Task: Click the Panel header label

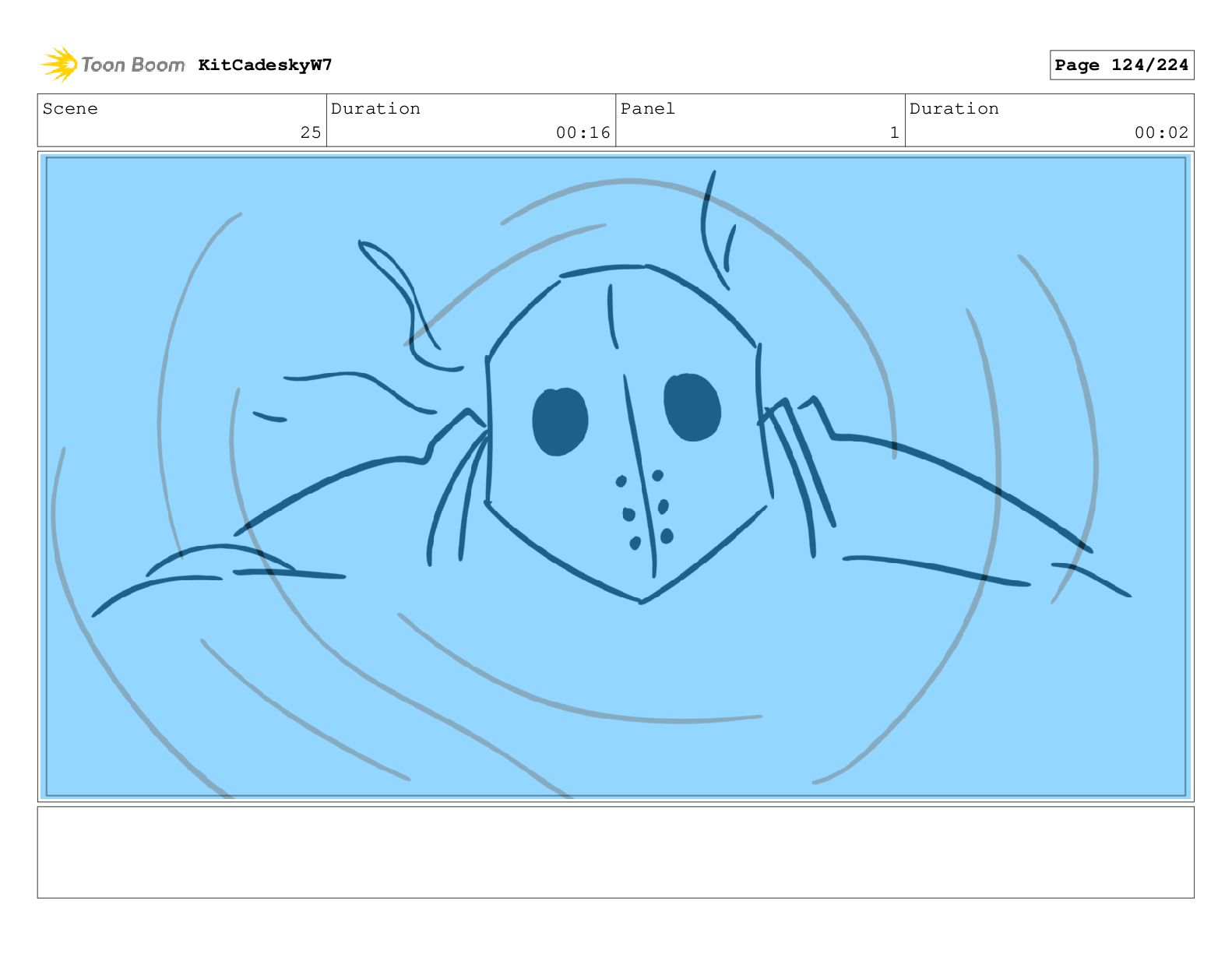Action: pyautogui.click(x=648, y=109)
